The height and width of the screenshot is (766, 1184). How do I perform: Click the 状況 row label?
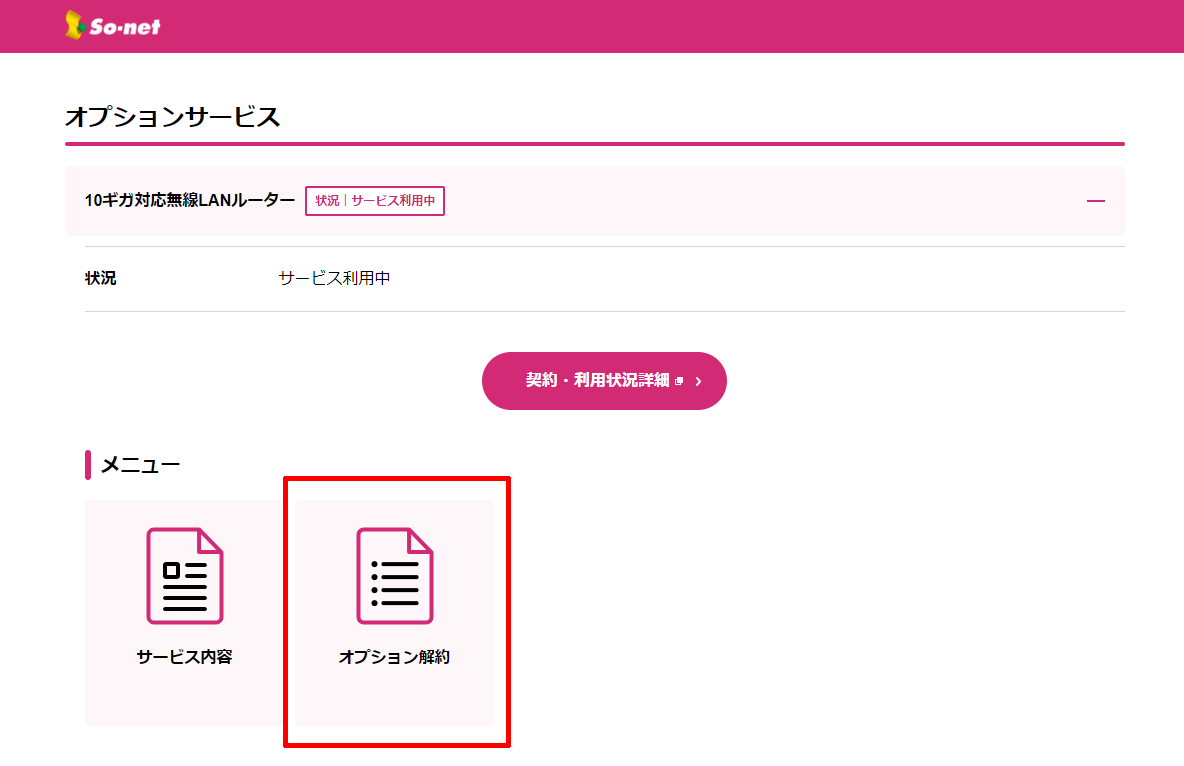(101, 278)
